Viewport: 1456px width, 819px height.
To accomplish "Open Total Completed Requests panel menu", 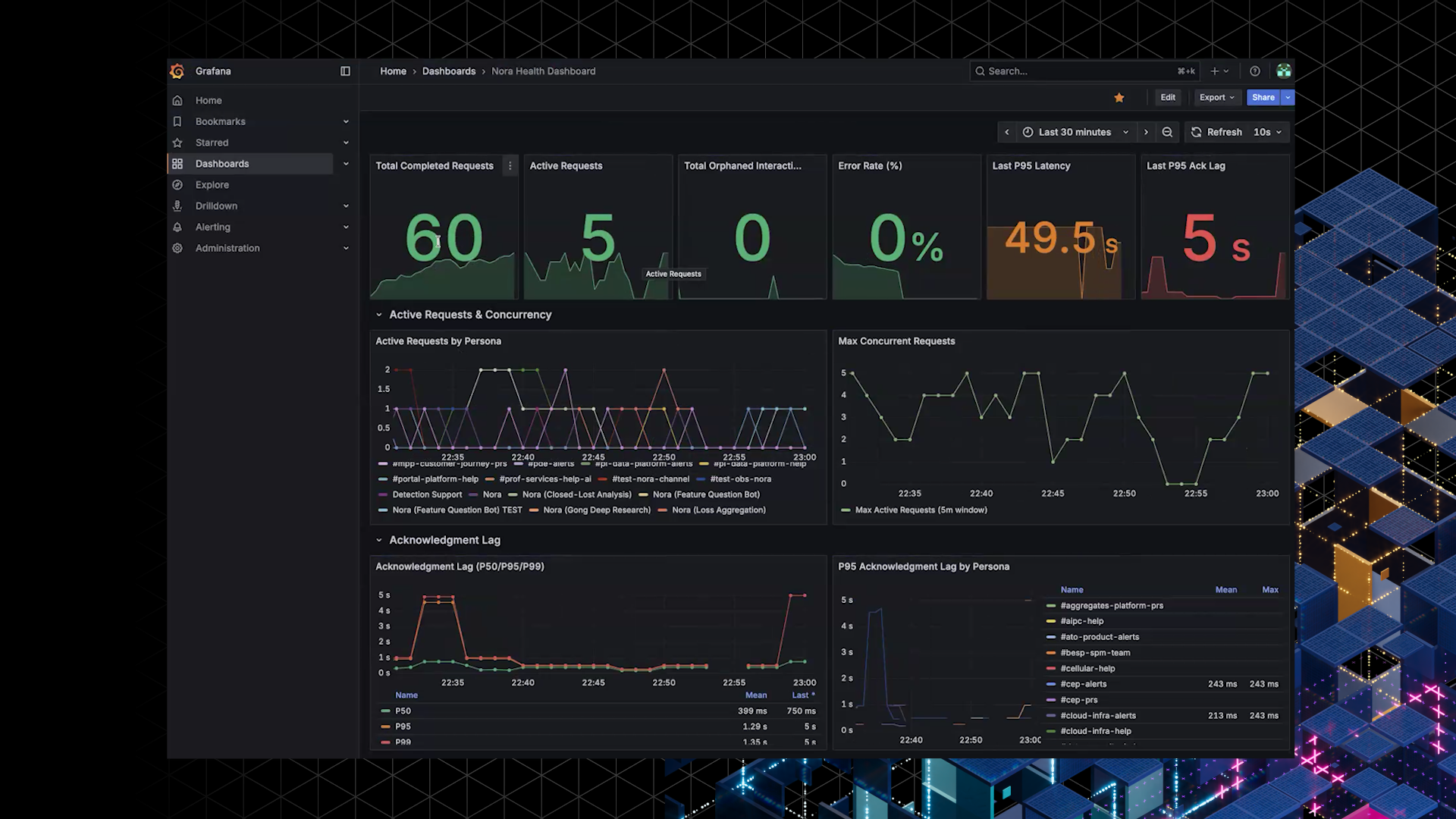I will tap(510, 166).
